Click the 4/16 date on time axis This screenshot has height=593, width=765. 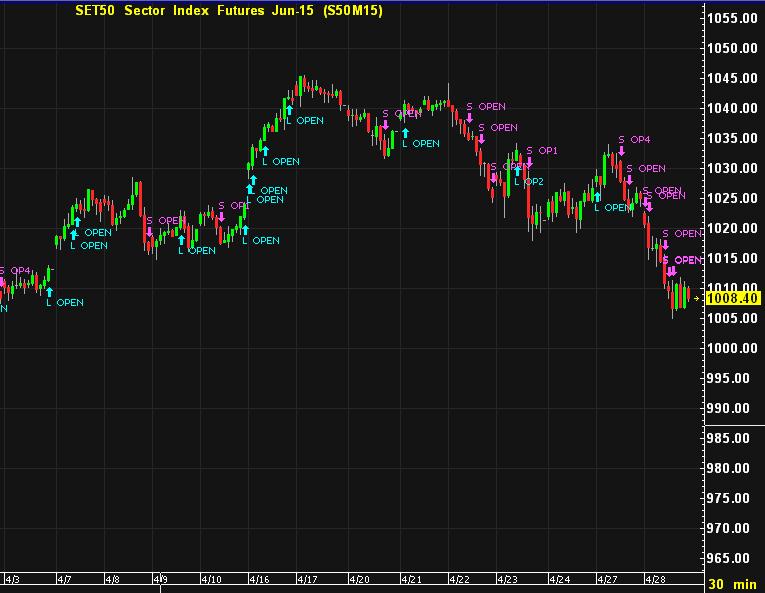tap(259, 579)
